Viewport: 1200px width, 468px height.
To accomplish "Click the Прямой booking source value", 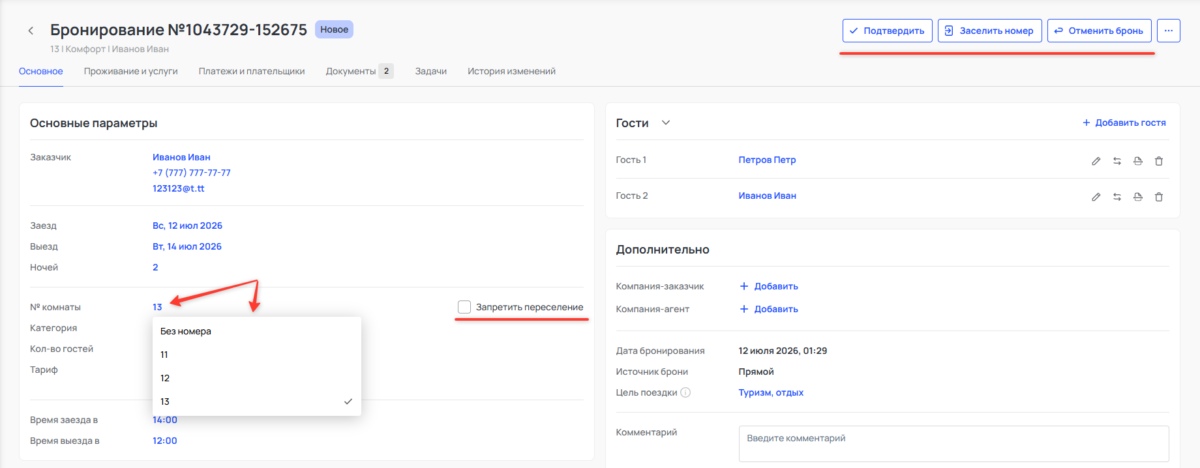I will point(756,372).
